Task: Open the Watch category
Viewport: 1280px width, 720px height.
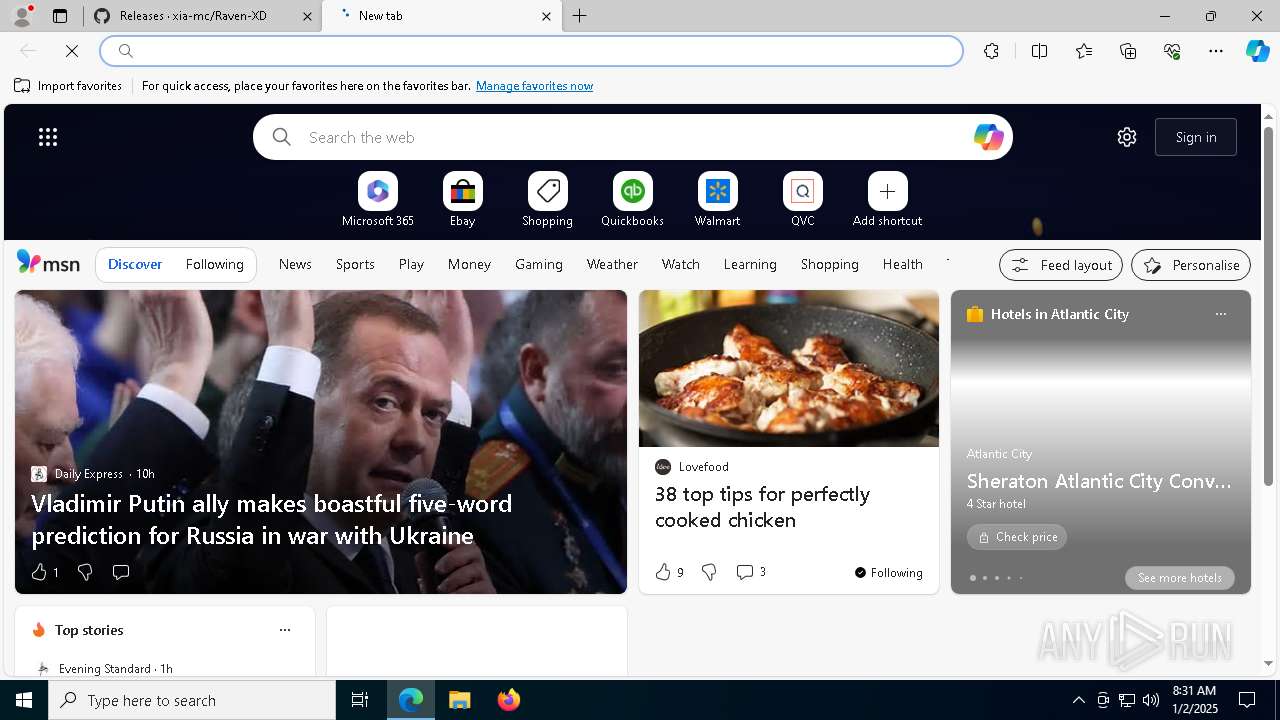Action: 681,264
